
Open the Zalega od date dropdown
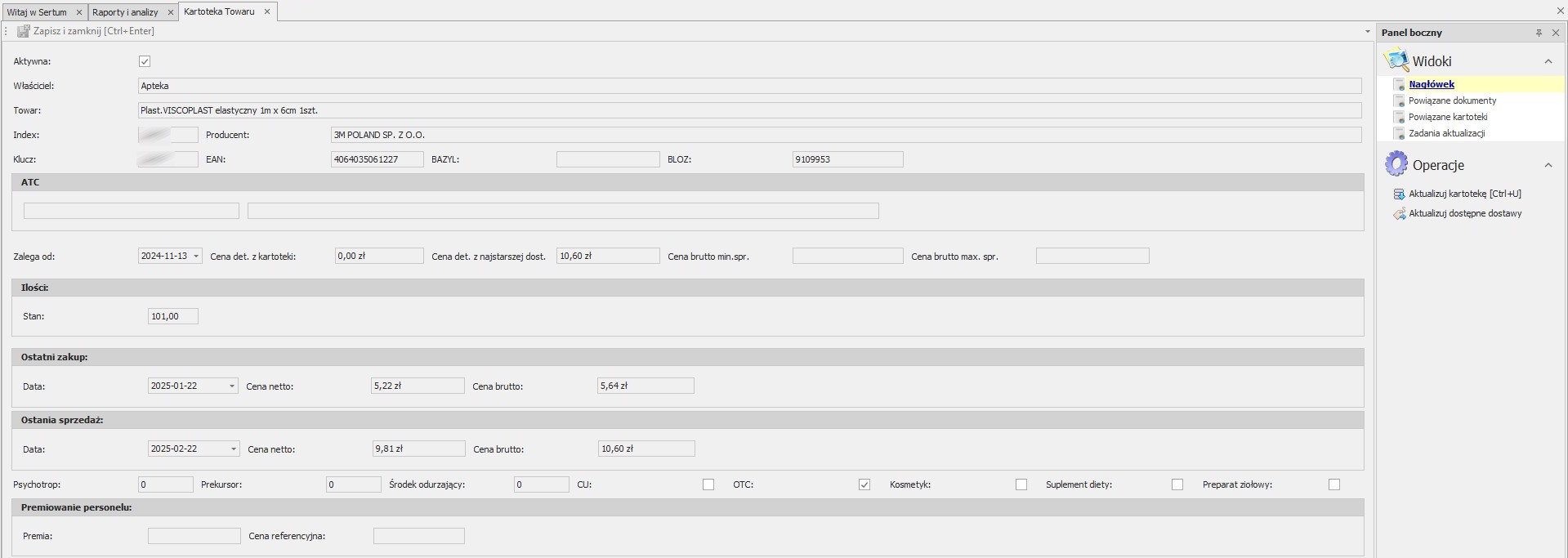pyautogui.click(x=196, y=257)
